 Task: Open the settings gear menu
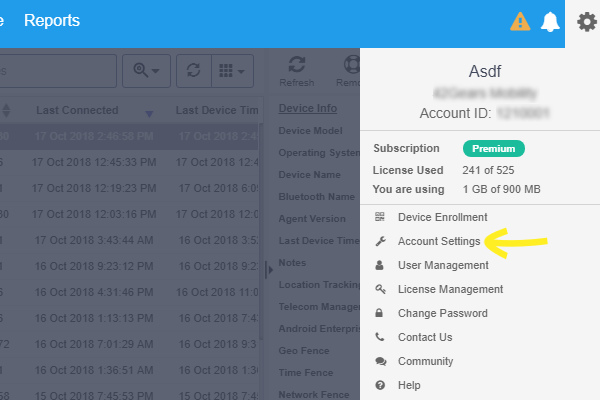[587, 21]
